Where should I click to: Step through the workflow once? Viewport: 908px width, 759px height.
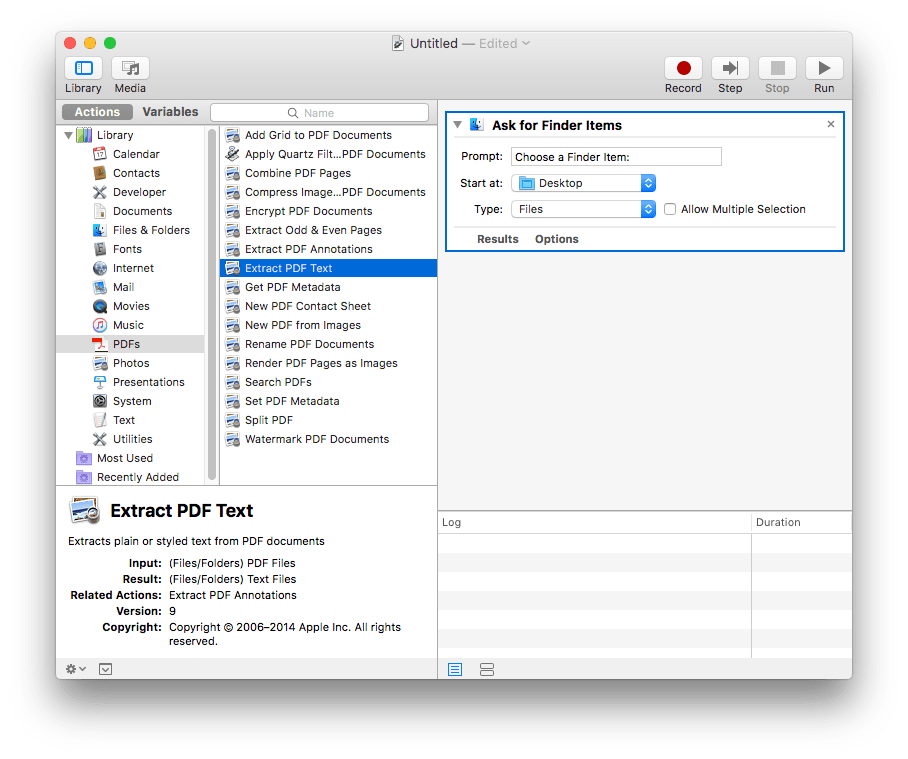point(730,70)
